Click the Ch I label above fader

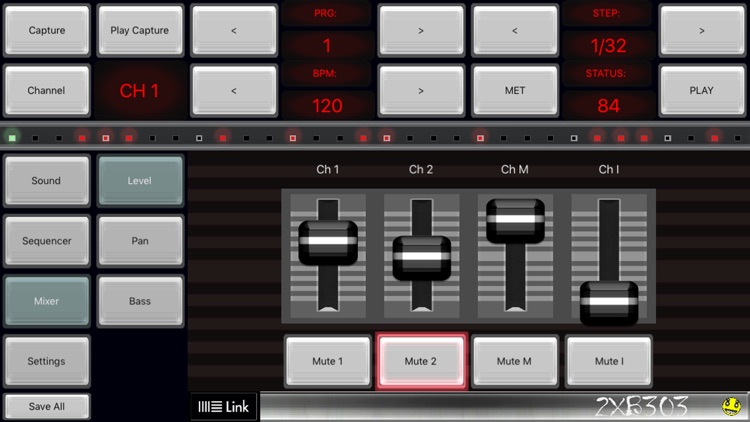point(608,169)
